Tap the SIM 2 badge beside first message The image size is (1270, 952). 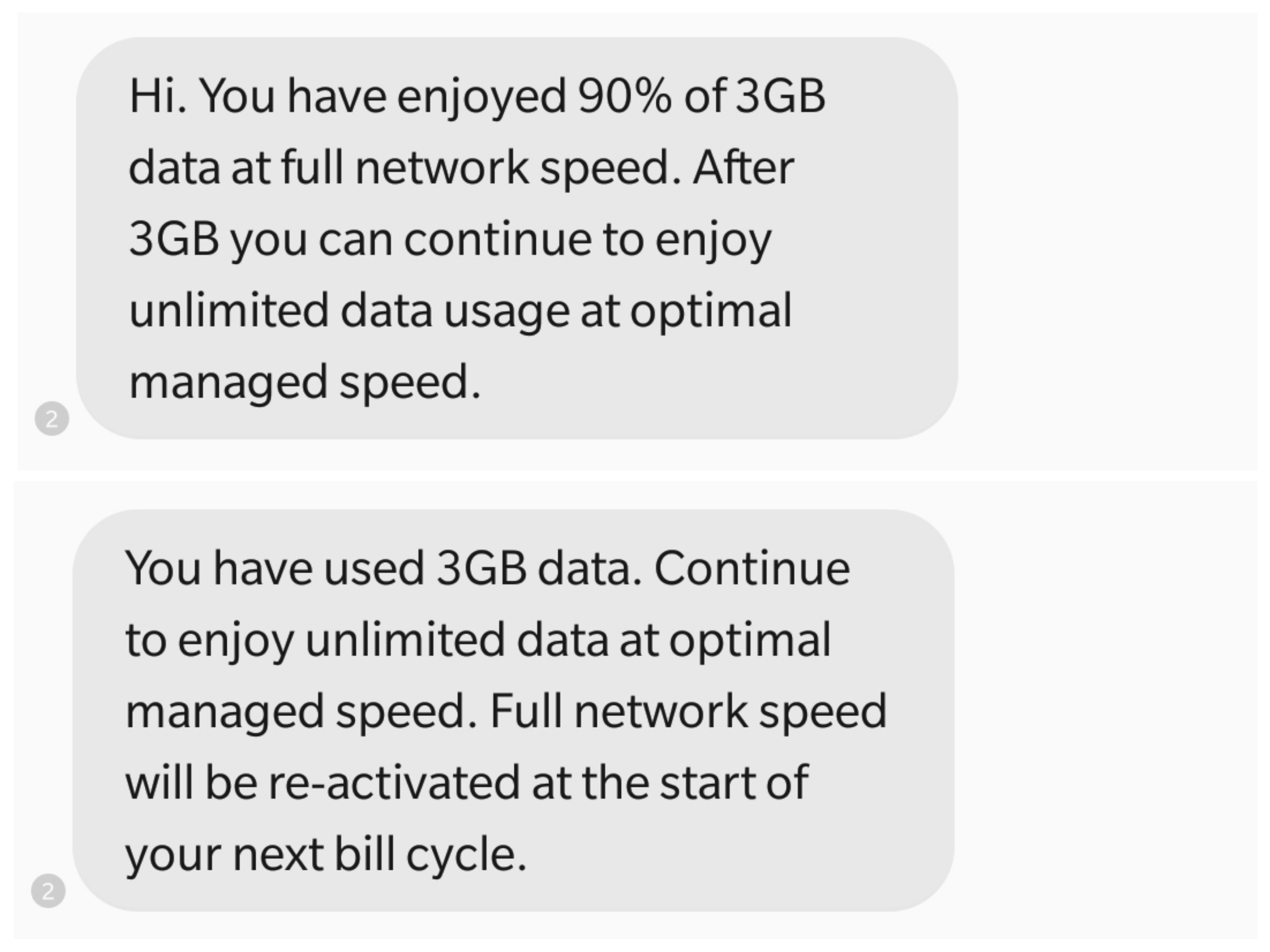point(52,419)
